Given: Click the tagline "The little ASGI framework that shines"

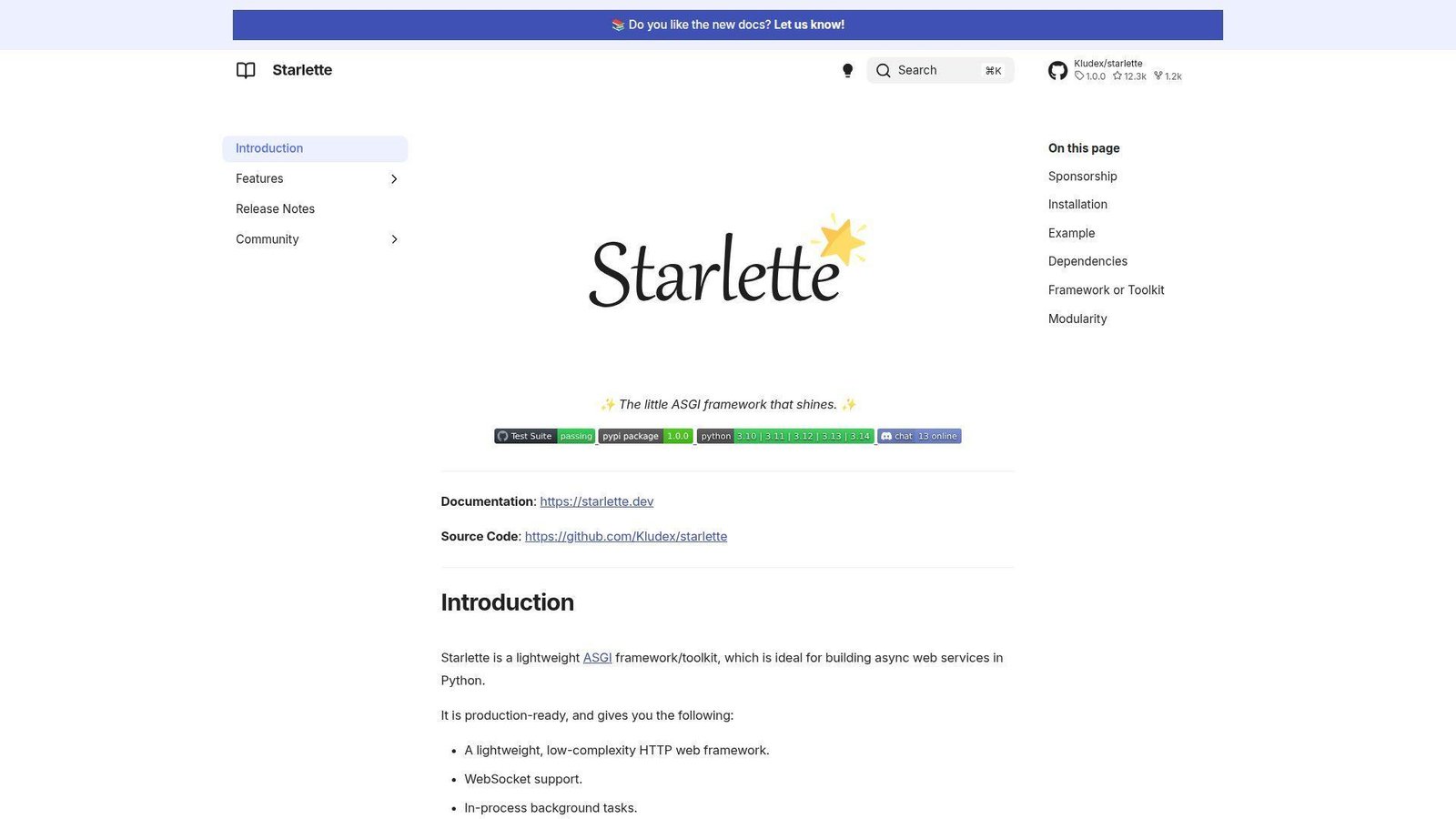Looking at the screenshot, I should pos(728,404).
